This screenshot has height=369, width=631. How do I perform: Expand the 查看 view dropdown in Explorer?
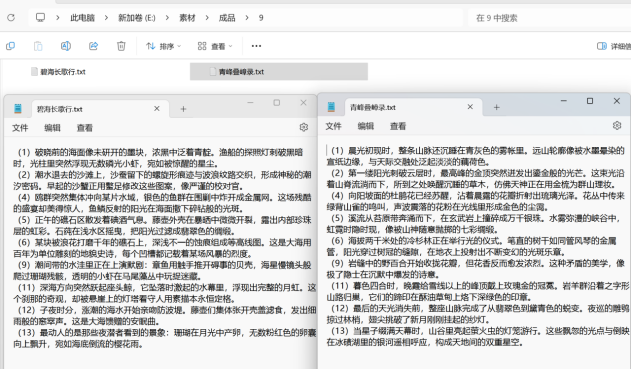coord(215,46)
